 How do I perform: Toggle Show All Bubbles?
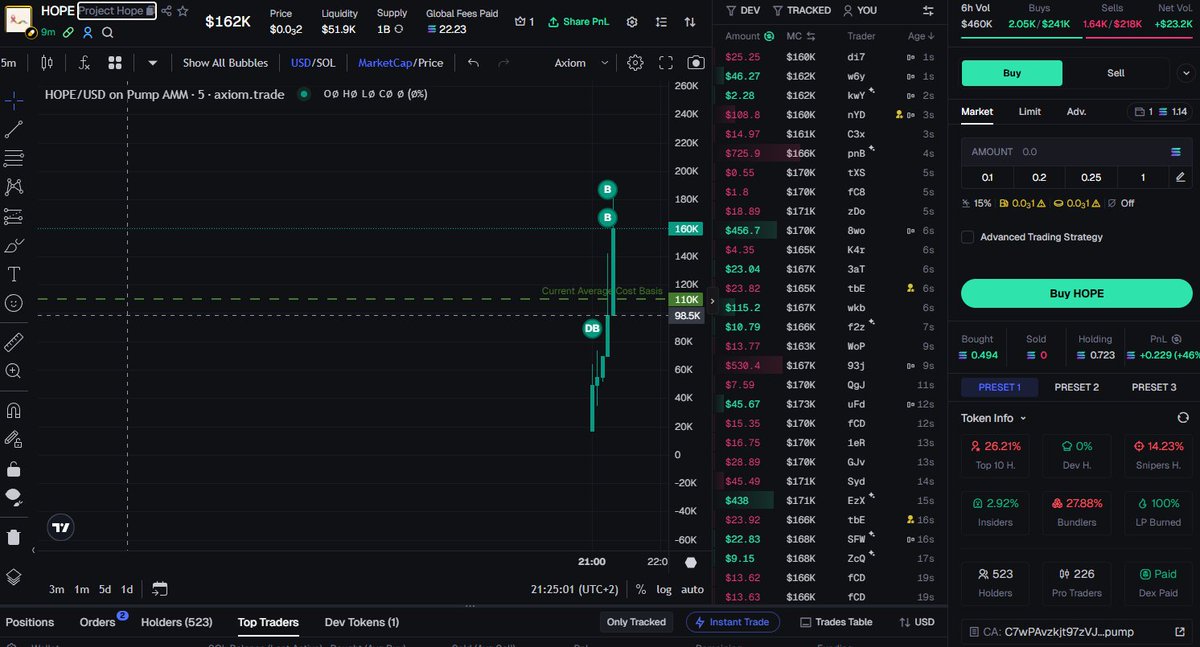pyautogui.click(x=225, y=63)
